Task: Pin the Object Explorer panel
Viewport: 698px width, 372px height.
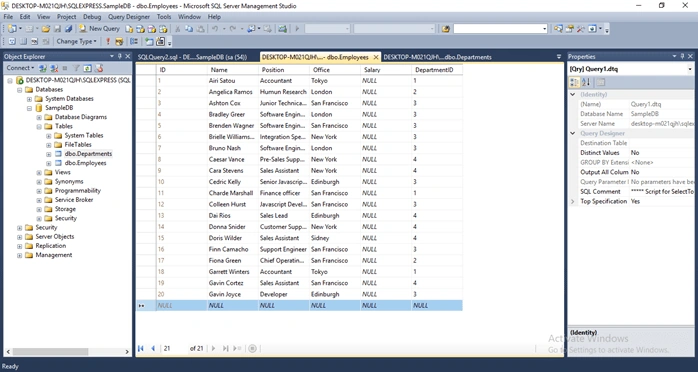Action: pyautogui.click(x=120, y=57)
